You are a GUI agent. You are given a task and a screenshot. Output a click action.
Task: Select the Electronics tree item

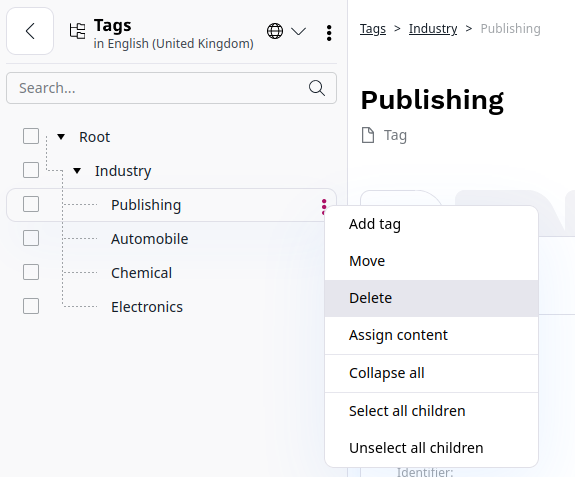[x=147, y=307]
